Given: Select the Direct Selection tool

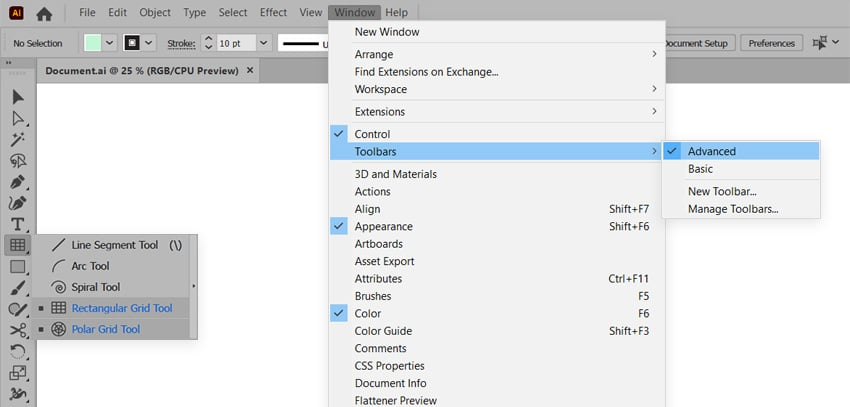Looking at the screenshot, I should click(18, 119).
